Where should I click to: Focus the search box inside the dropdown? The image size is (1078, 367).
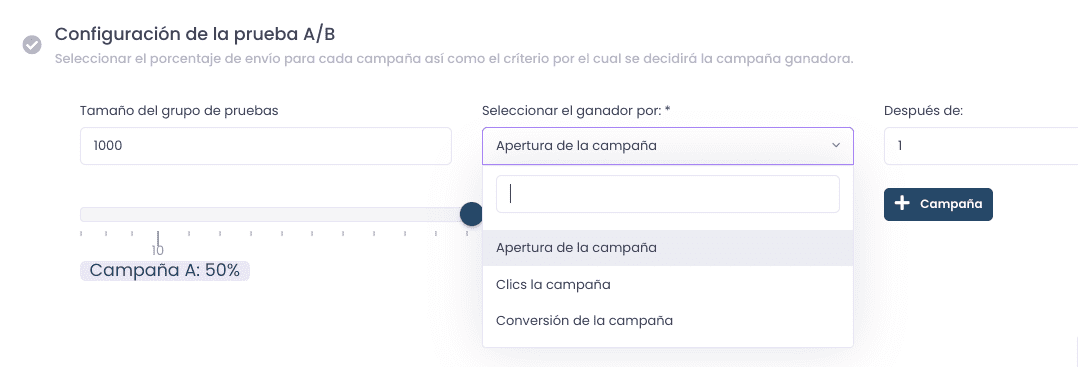point(668,194)
